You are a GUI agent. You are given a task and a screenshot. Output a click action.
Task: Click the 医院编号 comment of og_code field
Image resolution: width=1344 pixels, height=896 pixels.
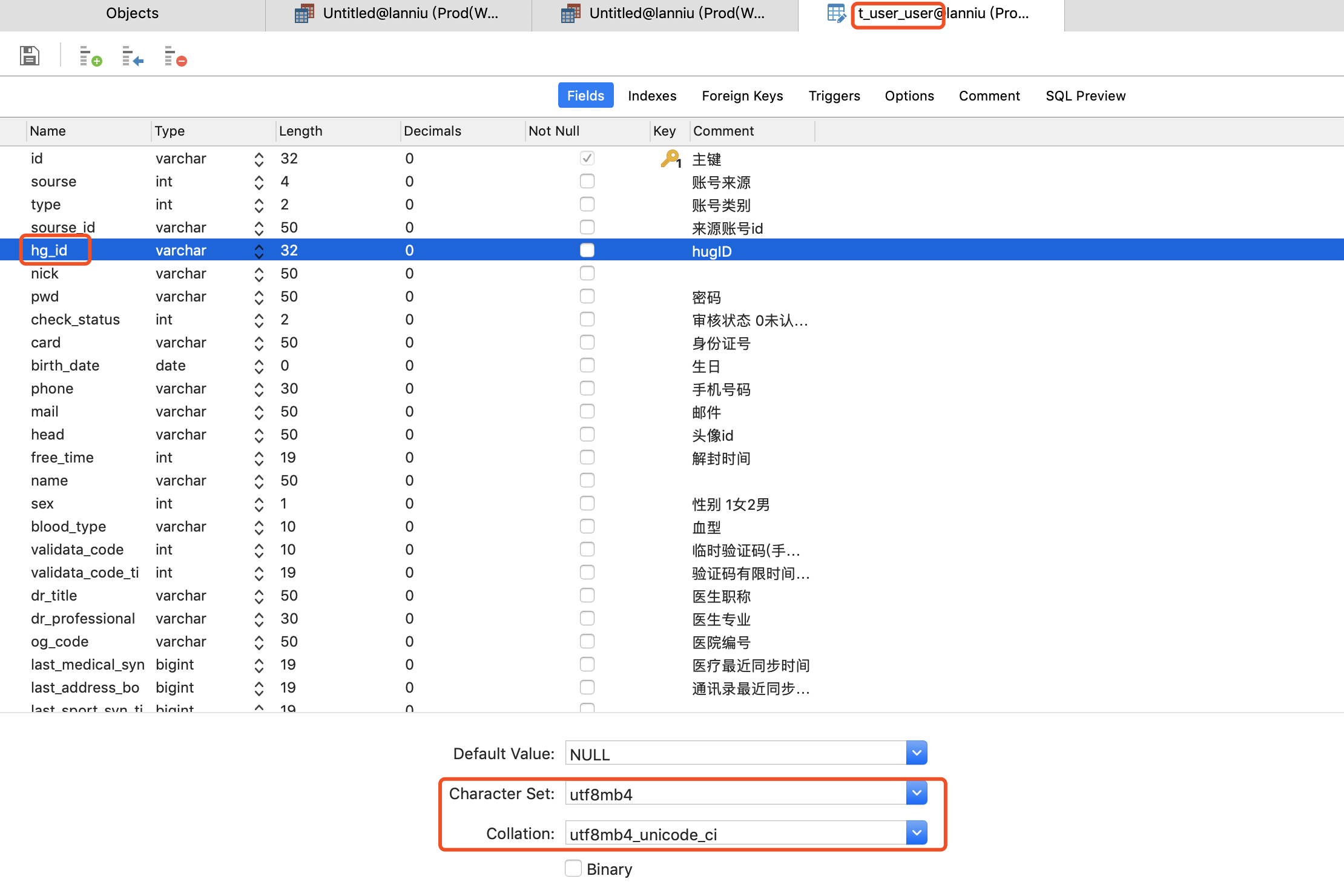(721, 642)
